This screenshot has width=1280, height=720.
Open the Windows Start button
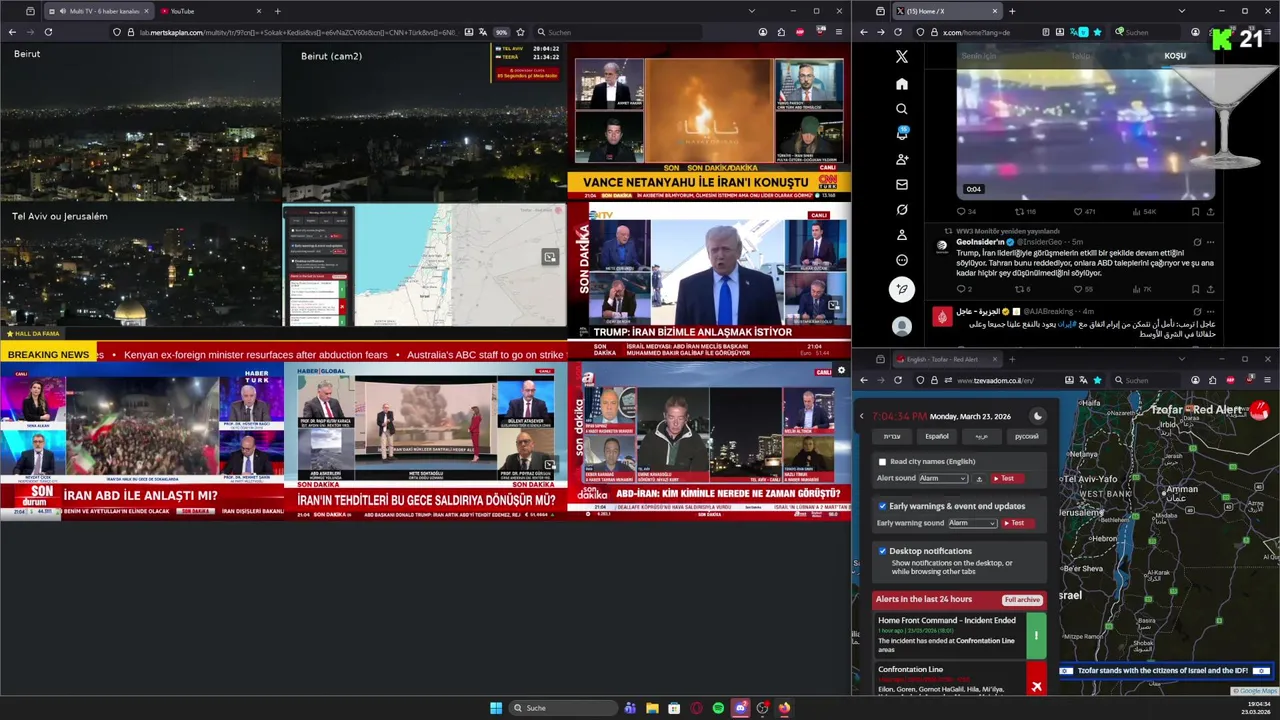[x=496, y=708]
